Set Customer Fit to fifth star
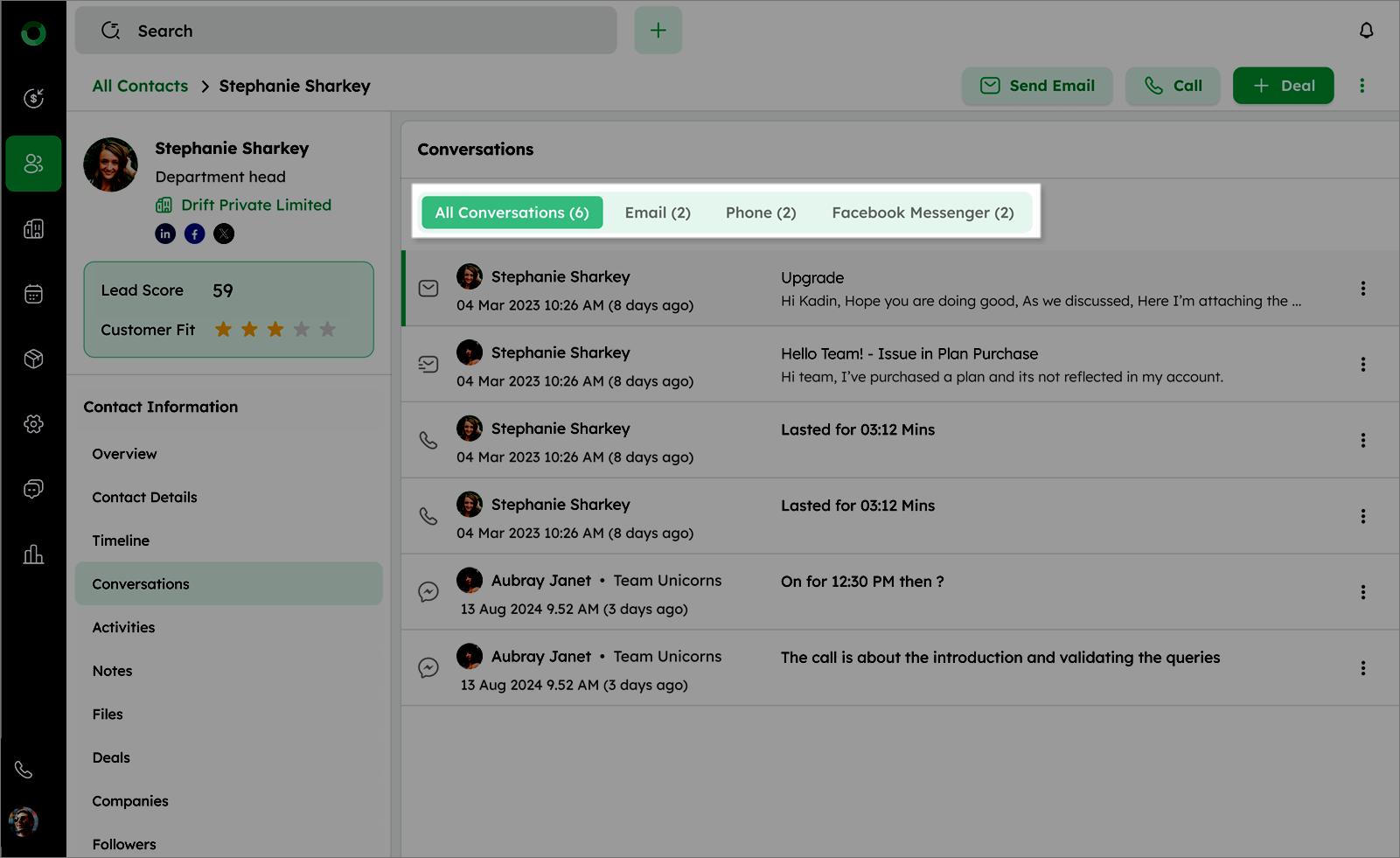 pyautogui.click(x=328, y=330)
